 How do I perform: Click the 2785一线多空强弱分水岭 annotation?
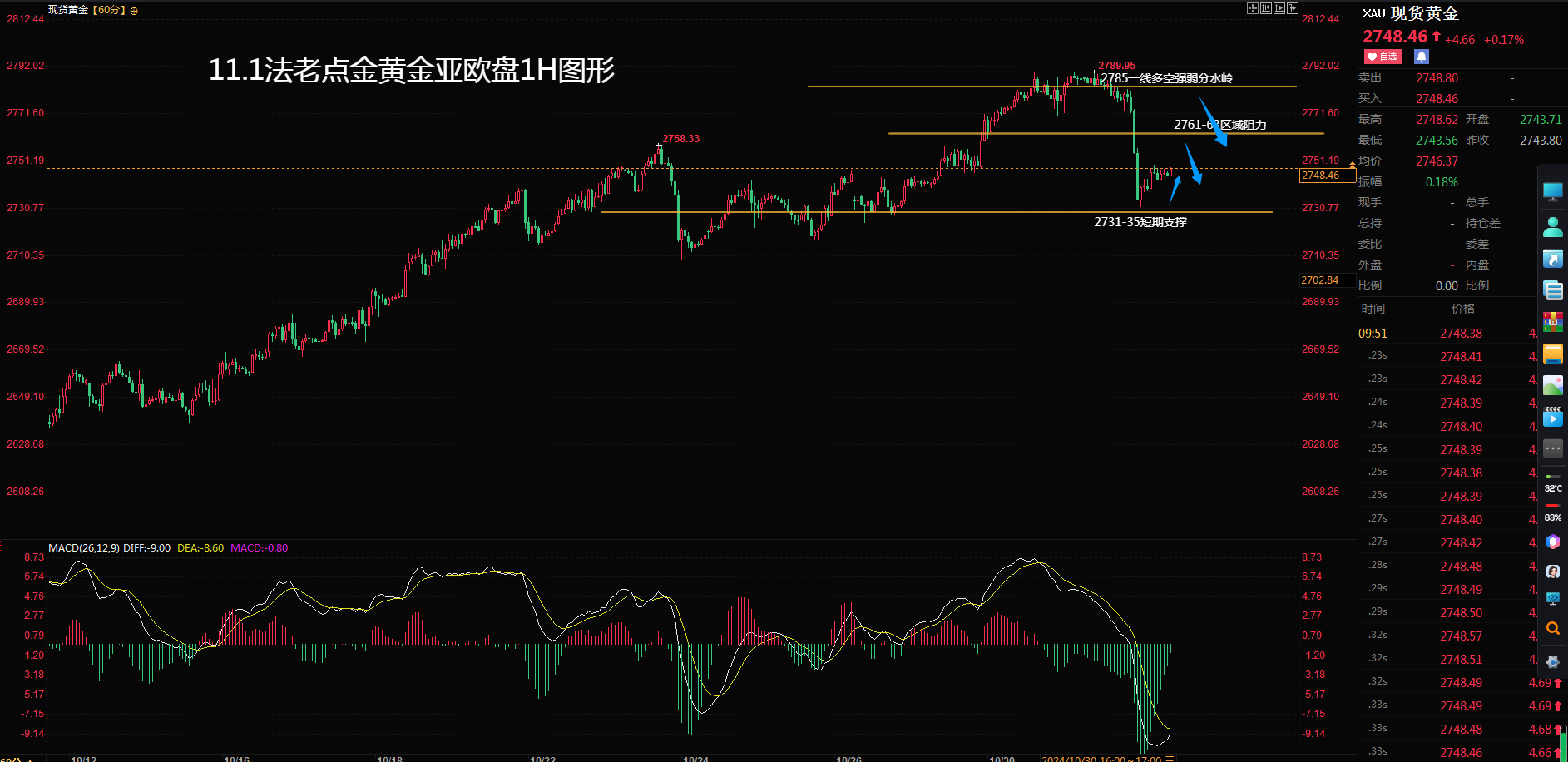1167,78
